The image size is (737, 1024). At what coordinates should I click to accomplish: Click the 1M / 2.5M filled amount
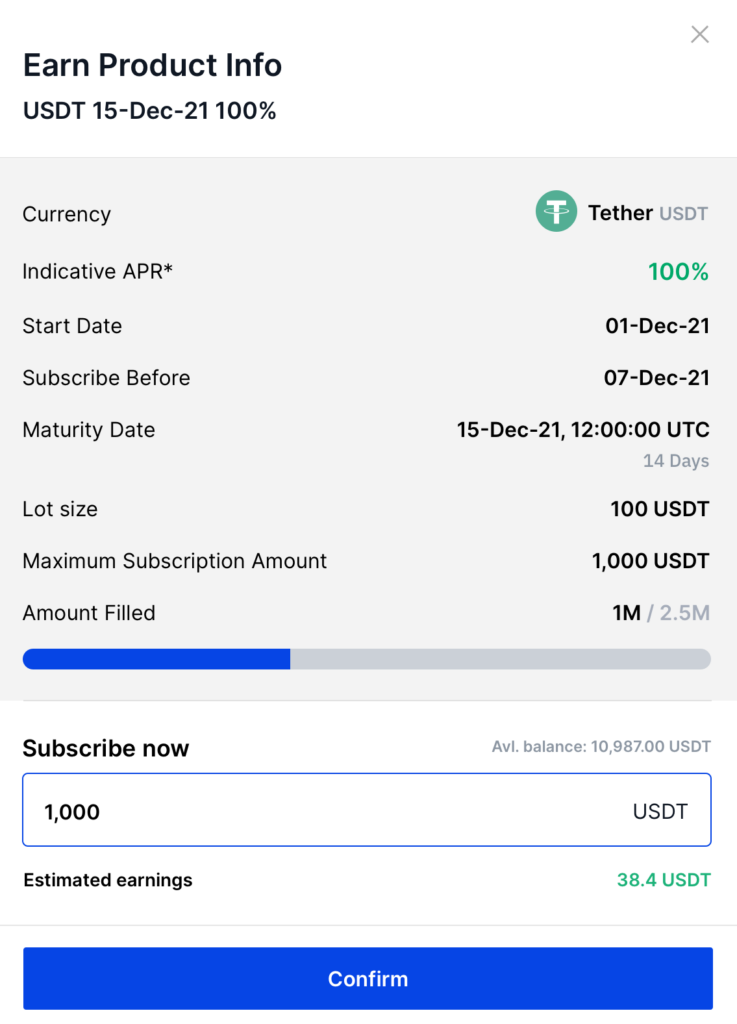click(661, 613)
